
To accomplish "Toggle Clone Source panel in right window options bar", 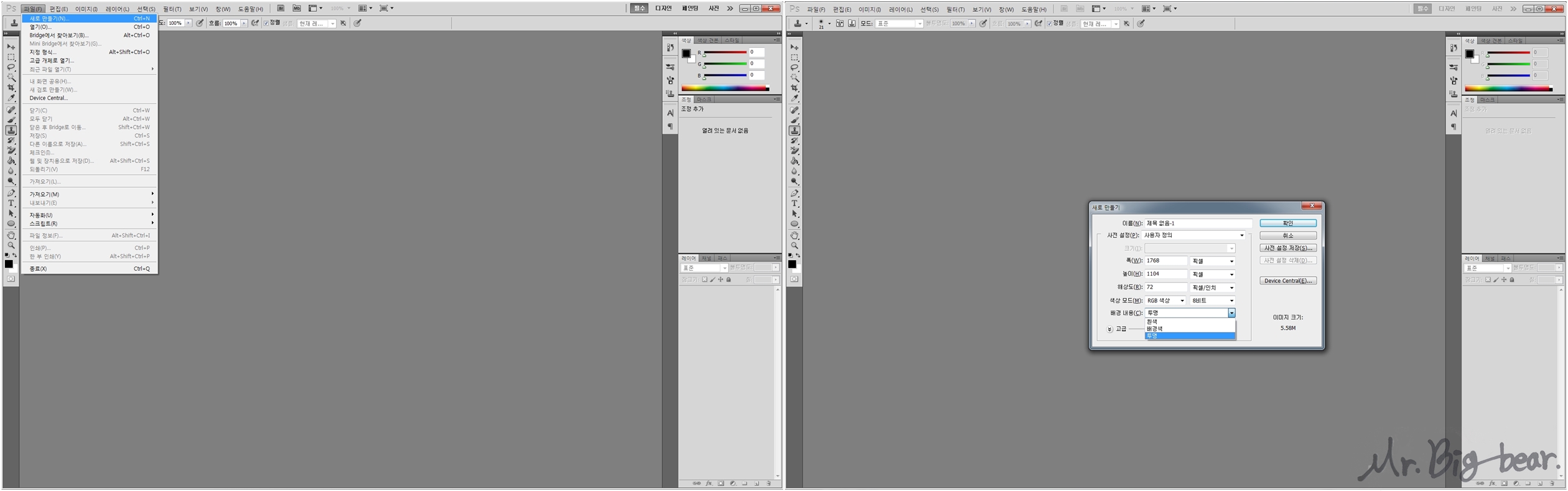I will [x=852, y=24].
